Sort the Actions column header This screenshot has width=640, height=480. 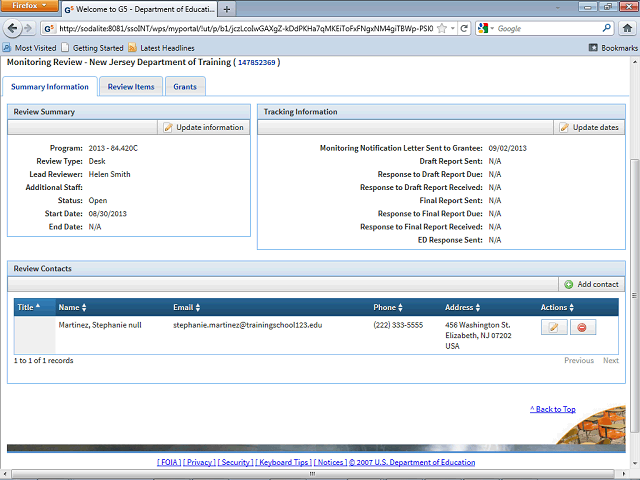point(557,307)
